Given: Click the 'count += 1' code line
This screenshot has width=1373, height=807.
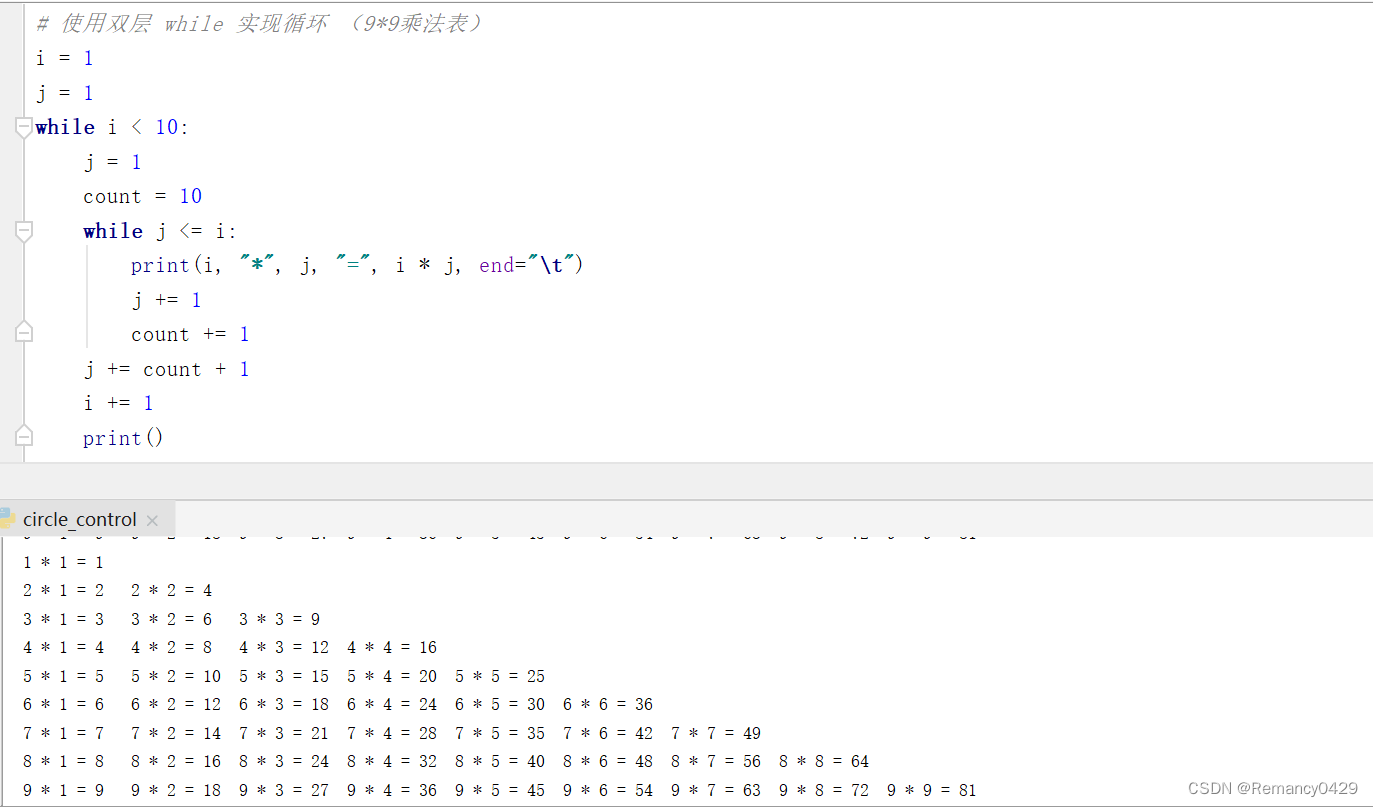Looking at the screenshot, I should click(190, 334).
